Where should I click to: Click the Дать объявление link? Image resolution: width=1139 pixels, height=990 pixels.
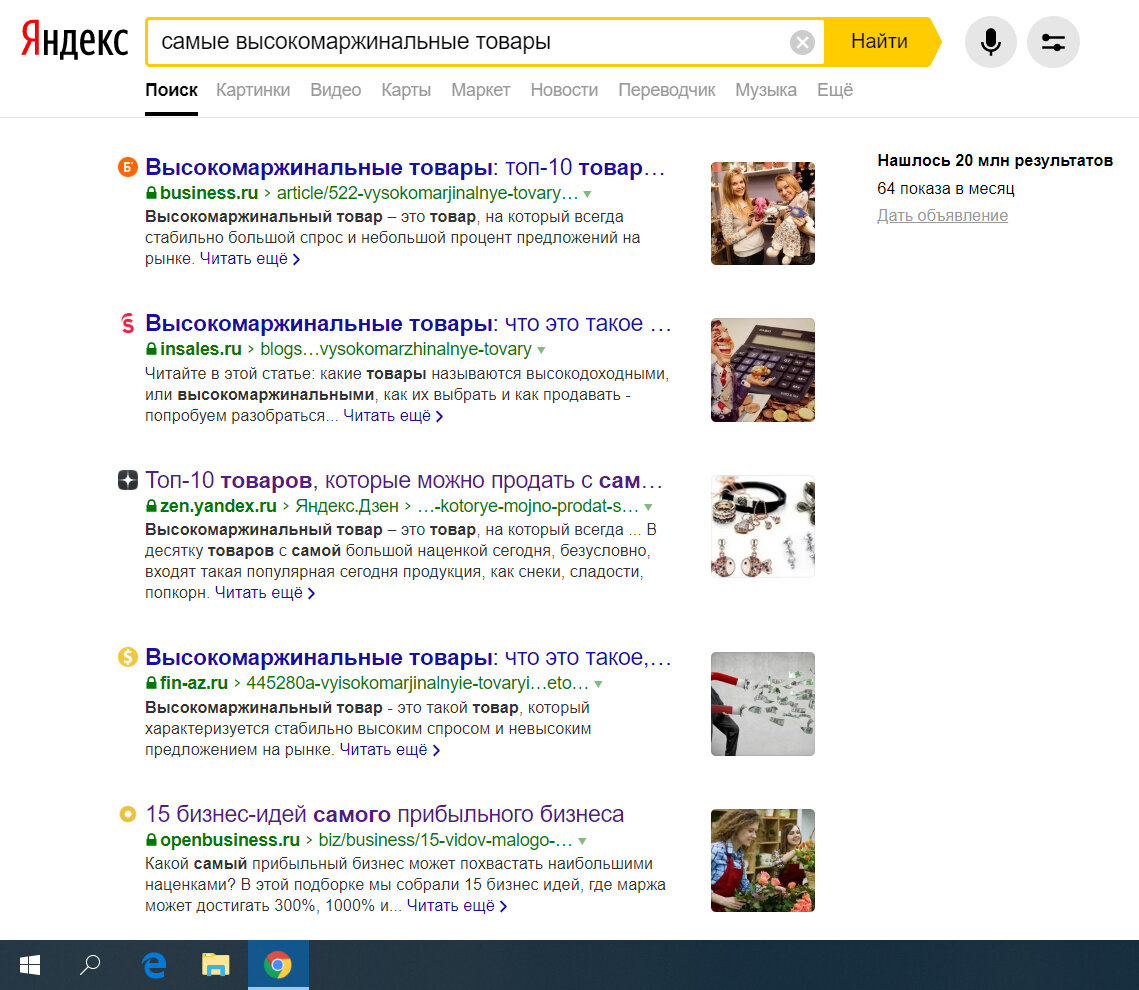942,216
